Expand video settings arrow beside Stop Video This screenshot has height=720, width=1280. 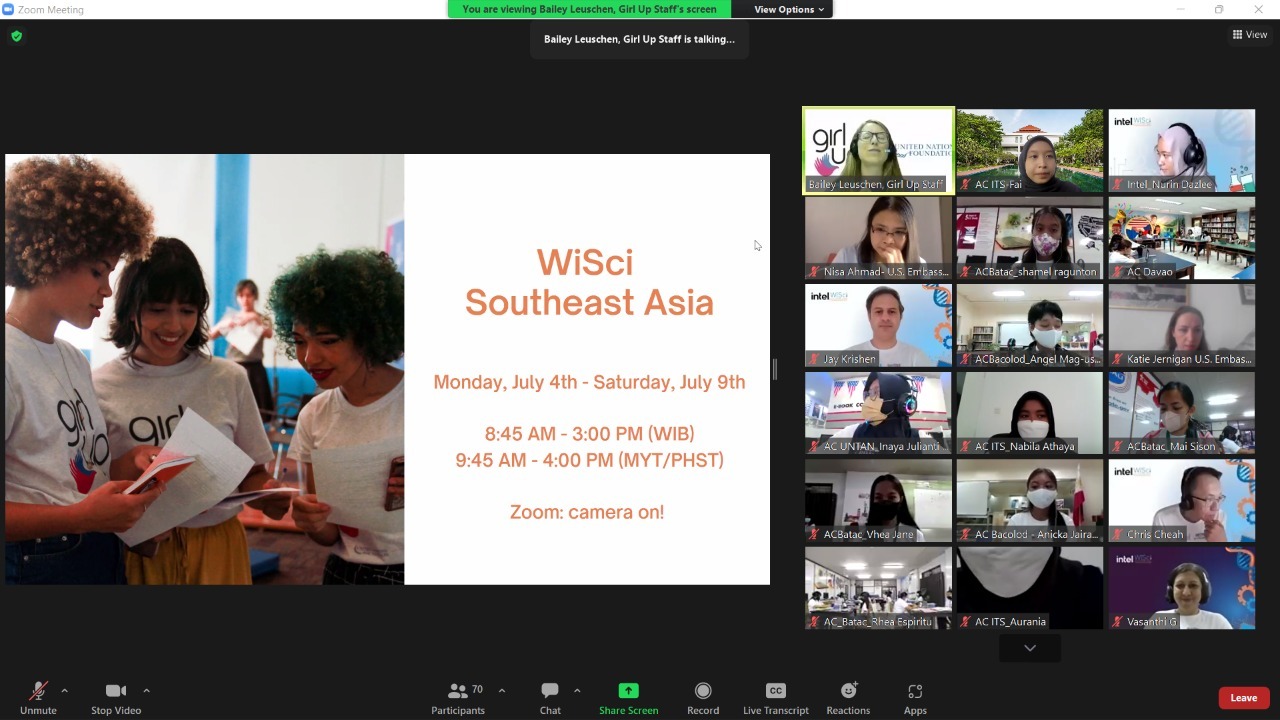(146, 690)
